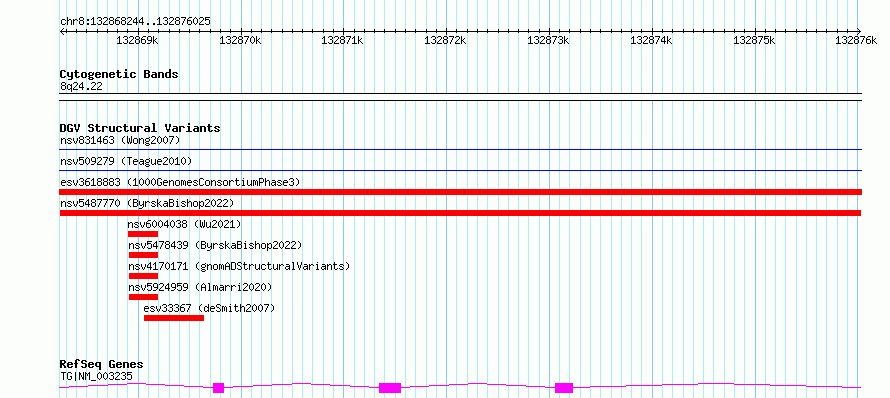Viewport: 890px width, 398px height.
Task: Click the short red bar under nsv6004038
Action: [143, 234]
